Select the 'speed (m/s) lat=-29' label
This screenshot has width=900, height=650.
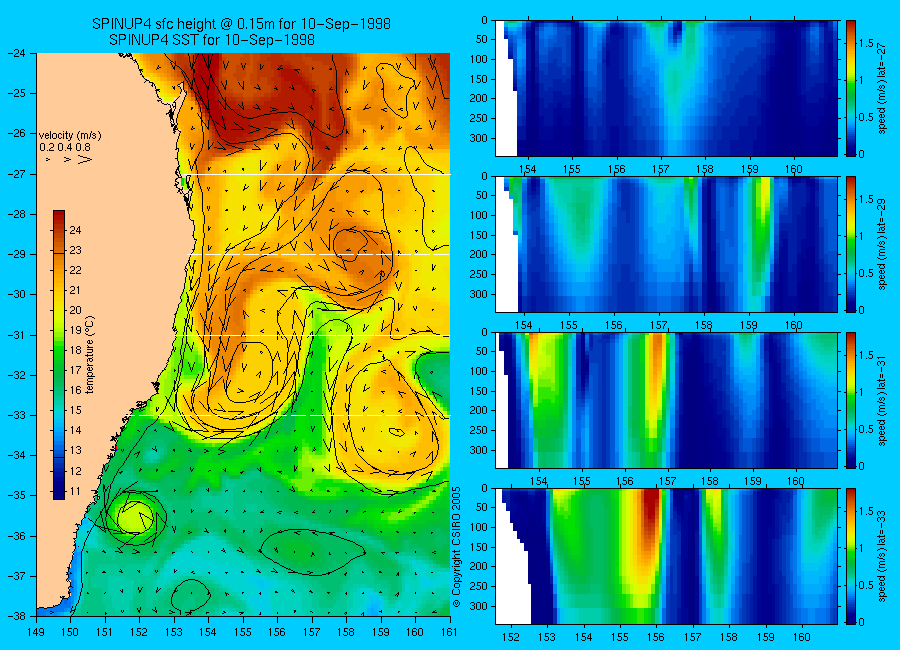[x=883, y=244]
